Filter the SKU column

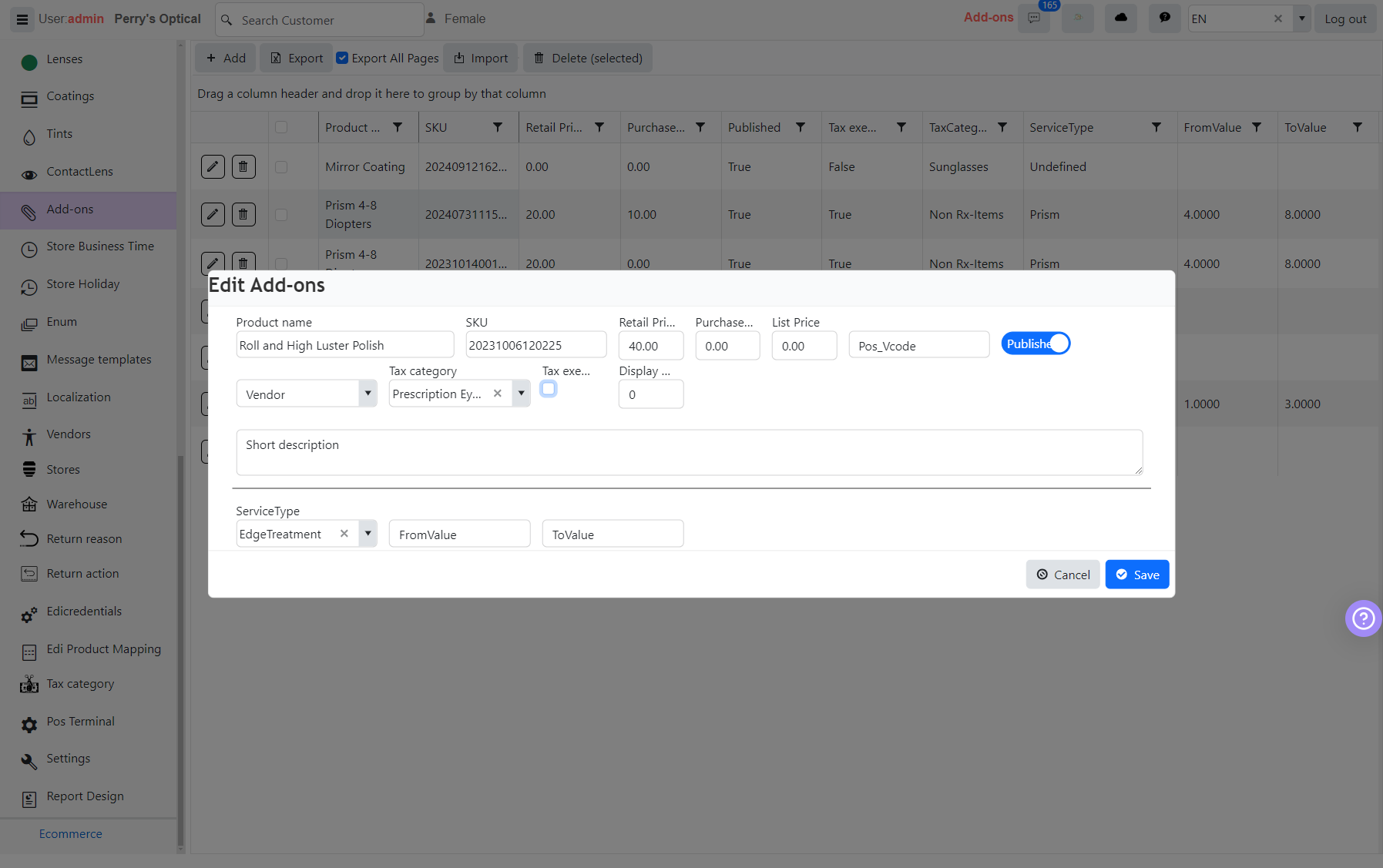(498, 127)
